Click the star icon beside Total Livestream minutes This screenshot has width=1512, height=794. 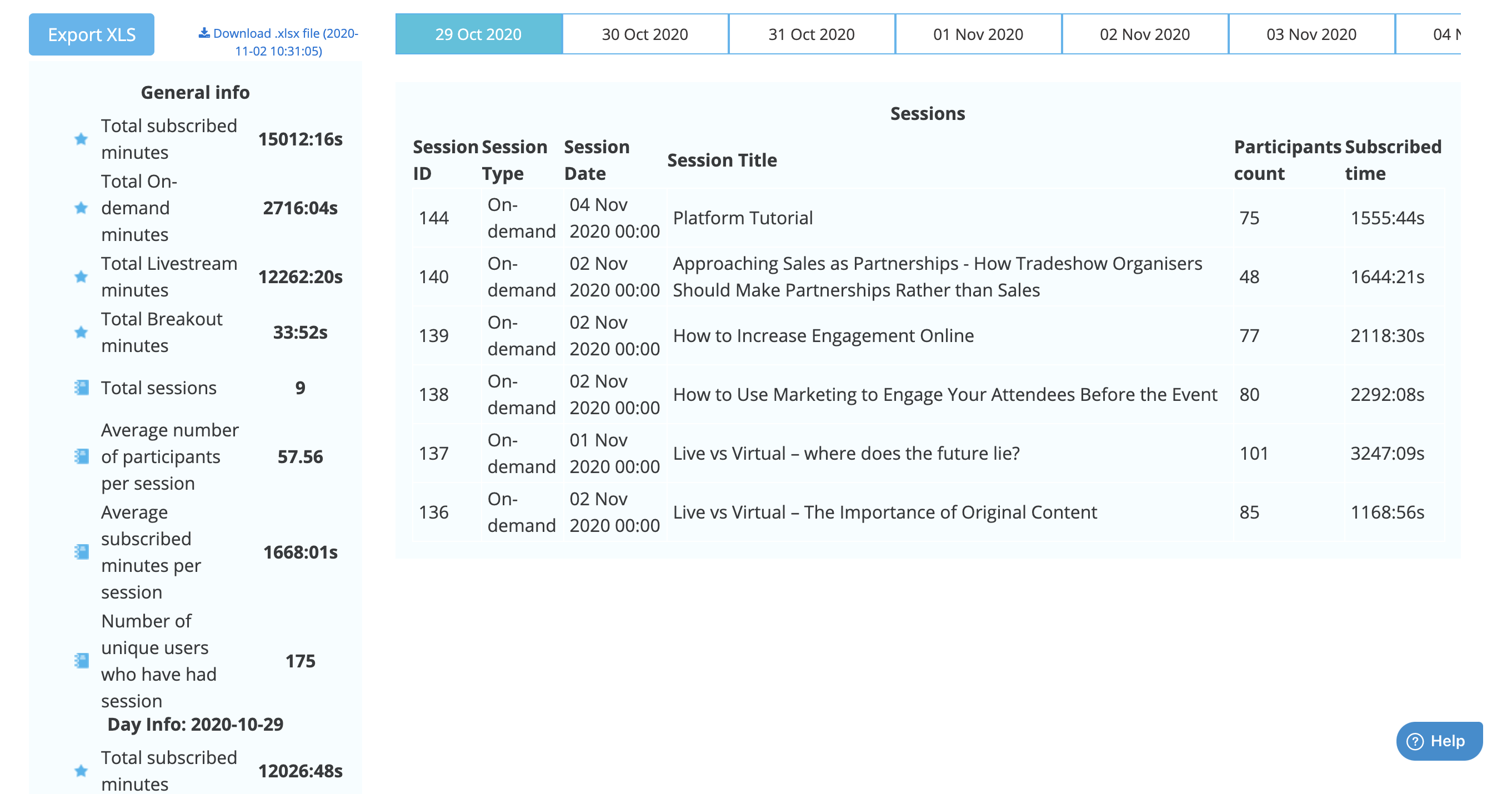coord(81,277)
